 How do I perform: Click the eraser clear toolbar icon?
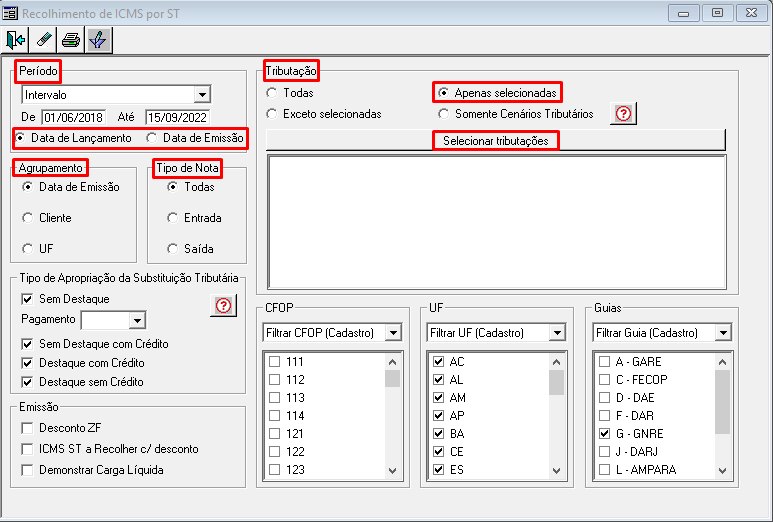(43, 40)
